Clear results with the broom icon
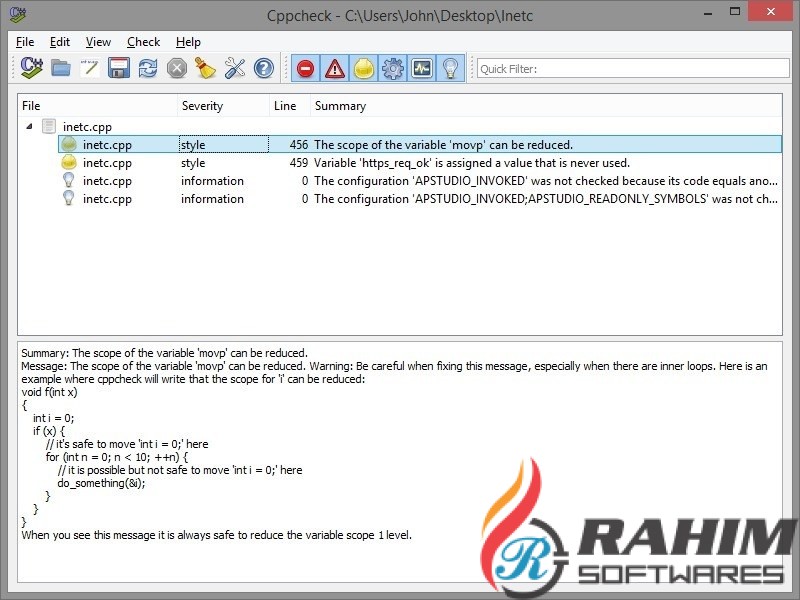 (206, 68)
